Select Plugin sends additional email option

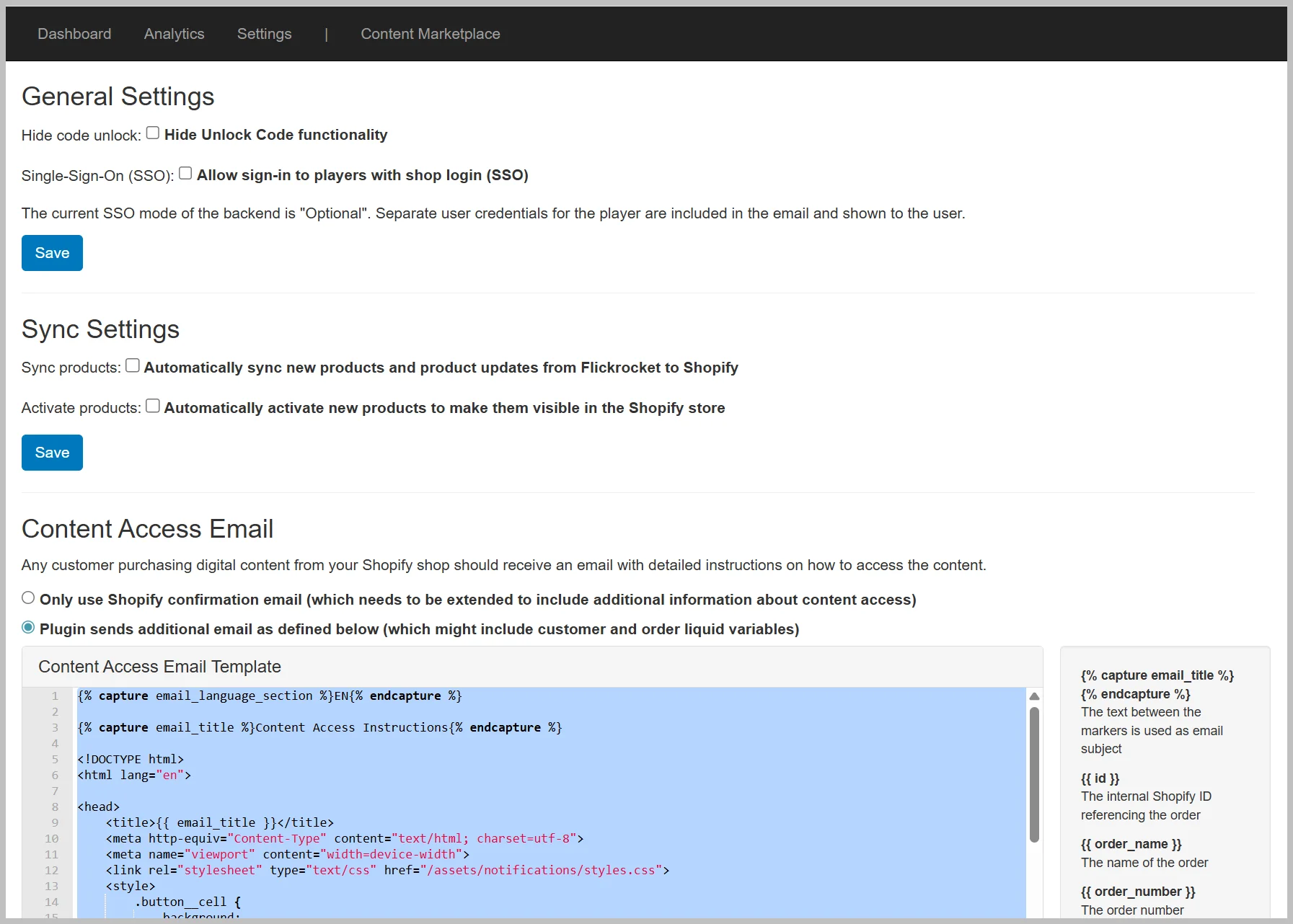[x=28, y=627]
